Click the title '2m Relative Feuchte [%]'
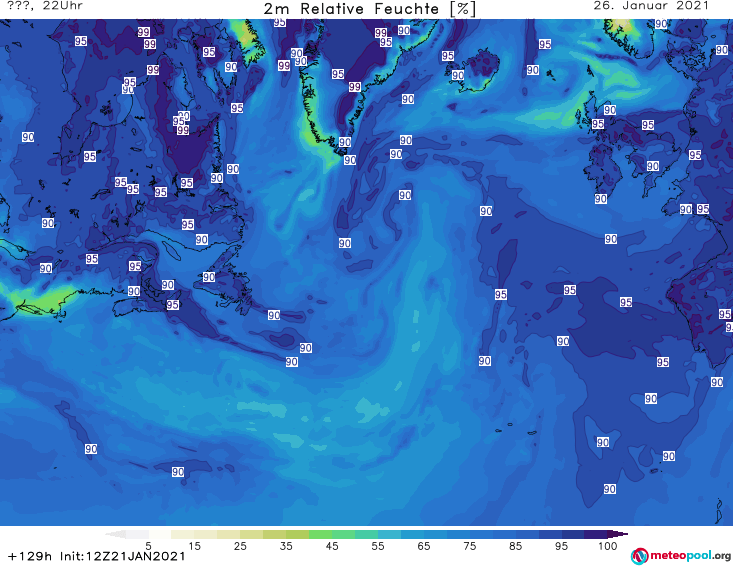The width and height of the screenshot is (733, 566). [x=370, y=9]
